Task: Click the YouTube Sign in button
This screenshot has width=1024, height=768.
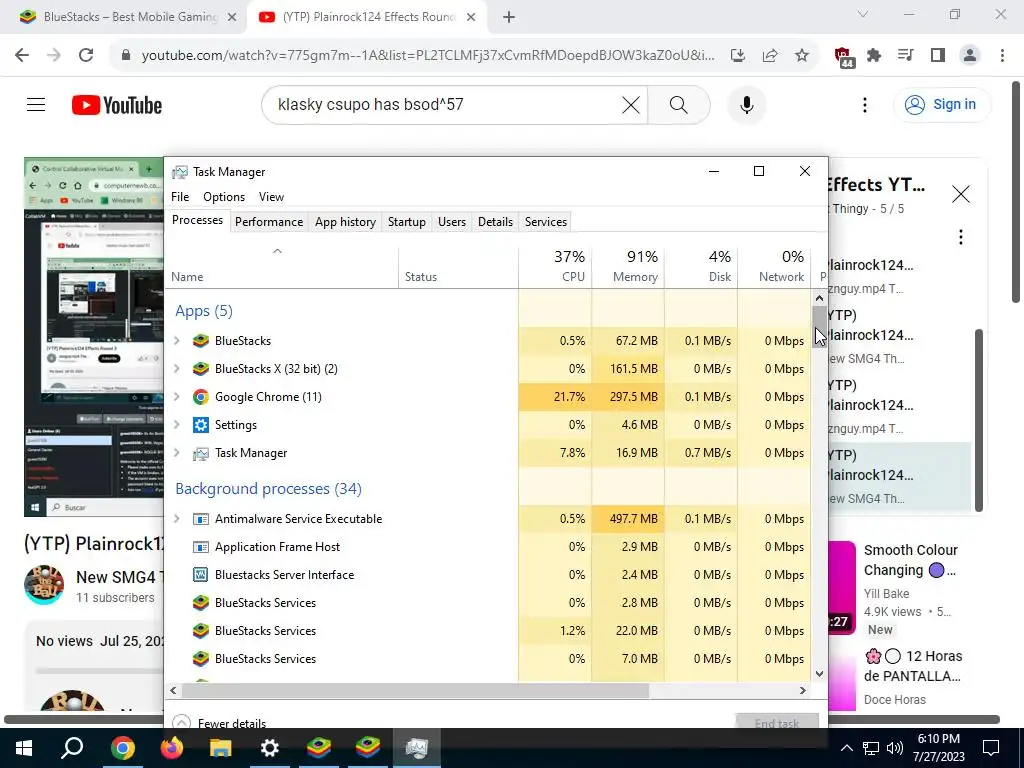Action: tap(942, 104)
